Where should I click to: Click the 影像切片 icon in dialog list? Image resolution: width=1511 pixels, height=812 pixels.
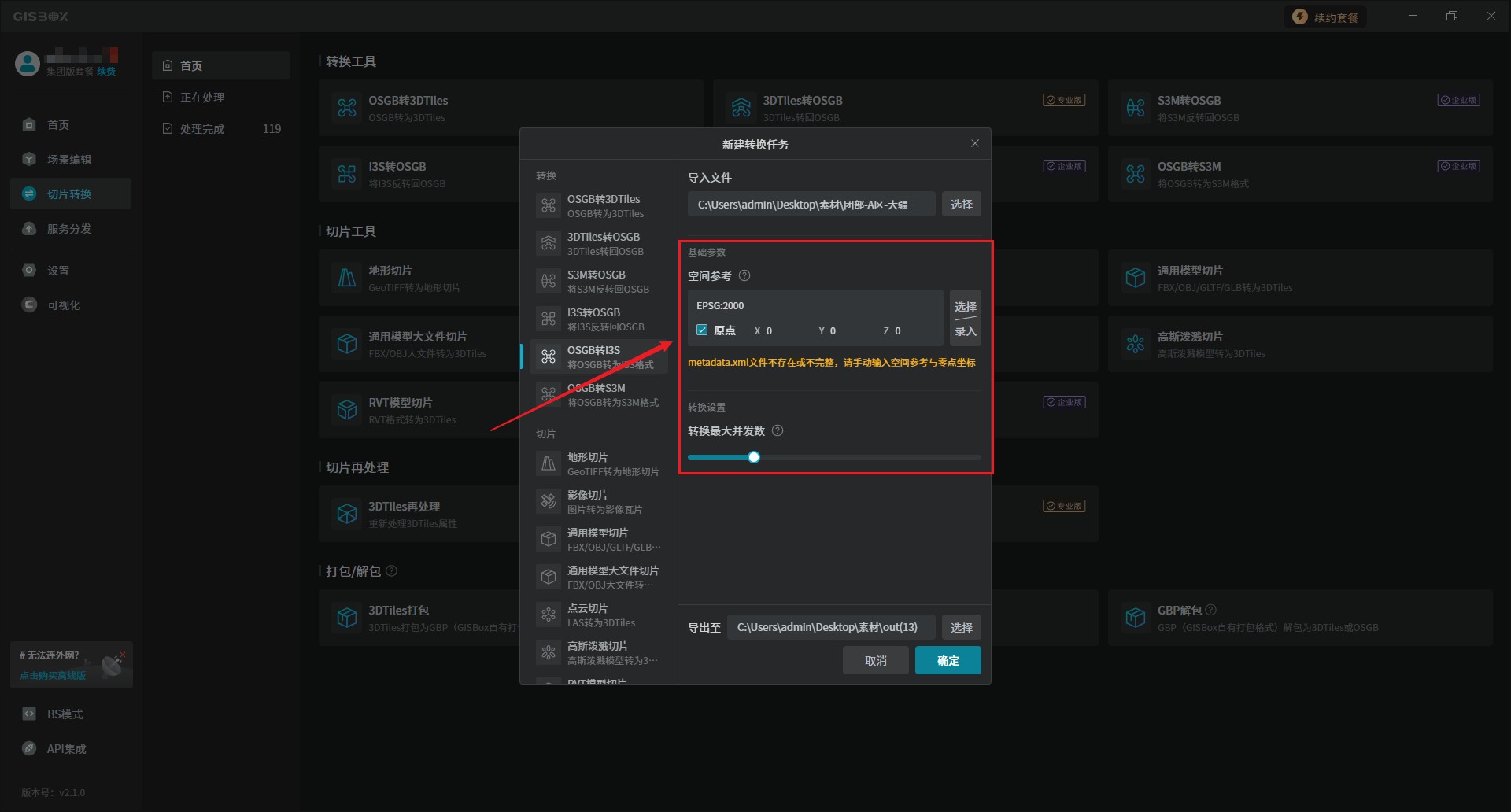click(549, 502)
